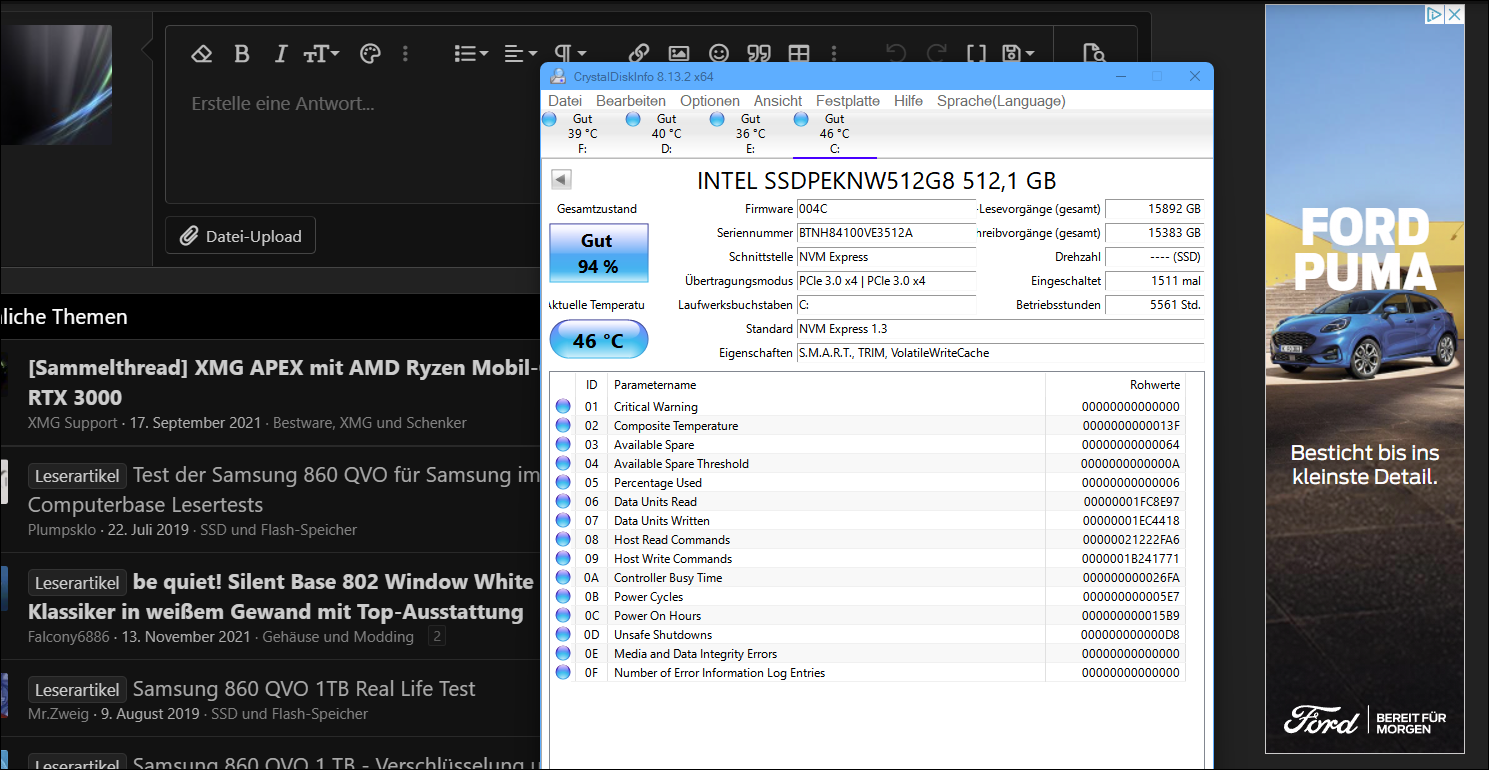
Task: Click the CrystalDiskInfo title bar app icon
Action: tap(558, 77)
